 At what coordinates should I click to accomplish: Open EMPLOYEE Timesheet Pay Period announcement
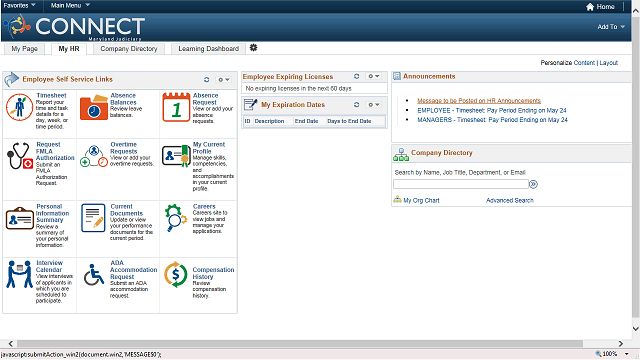[x=492, y=110]
